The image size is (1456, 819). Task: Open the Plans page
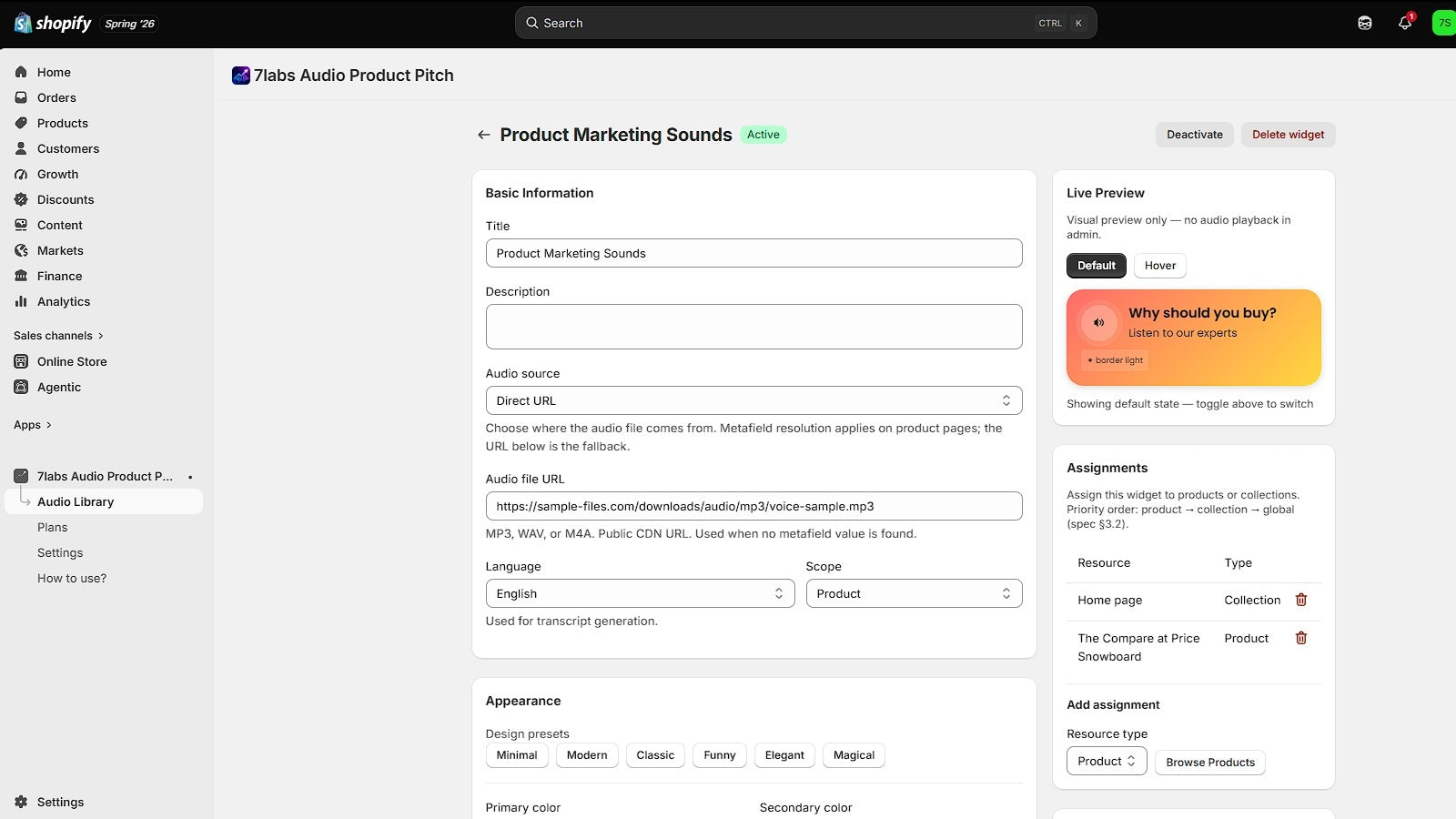pyautogui.click(x=53, y=527)
